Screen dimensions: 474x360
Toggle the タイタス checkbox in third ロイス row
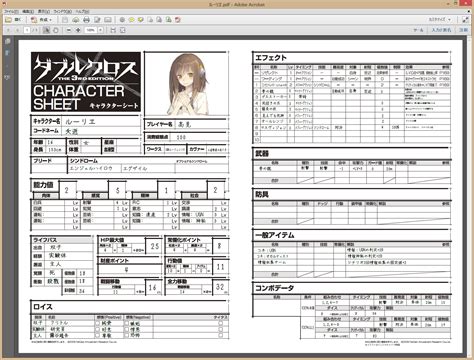[220, 335]
